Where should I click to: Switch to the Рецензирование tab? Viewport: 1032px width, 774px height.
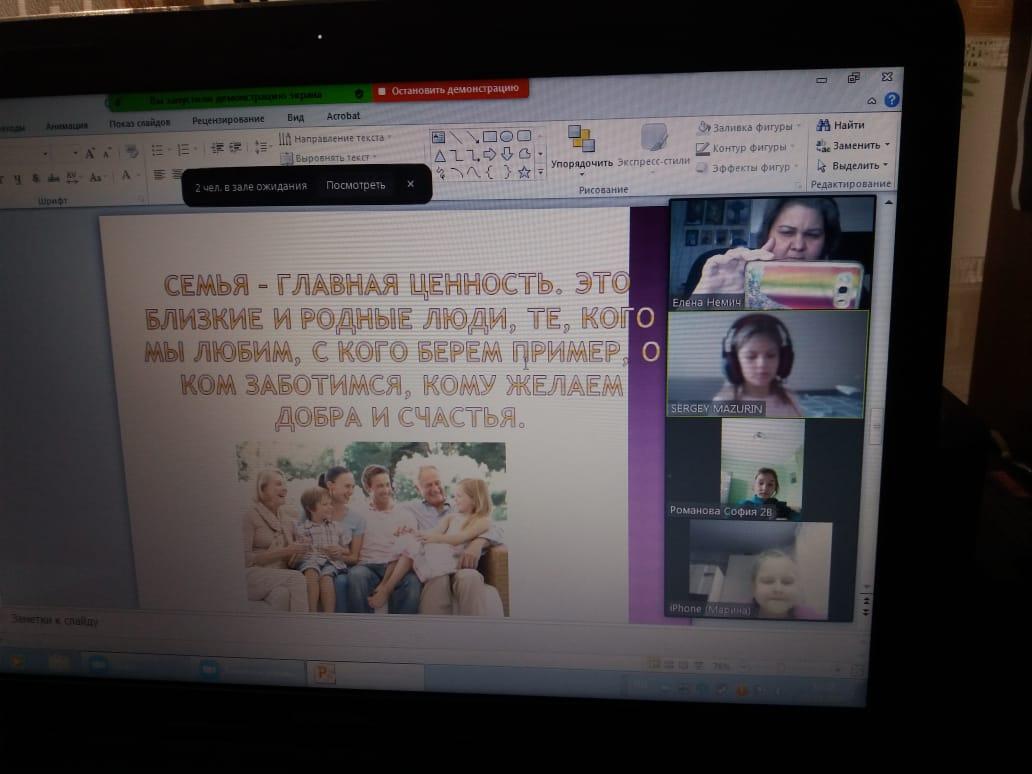pos(228,120)
